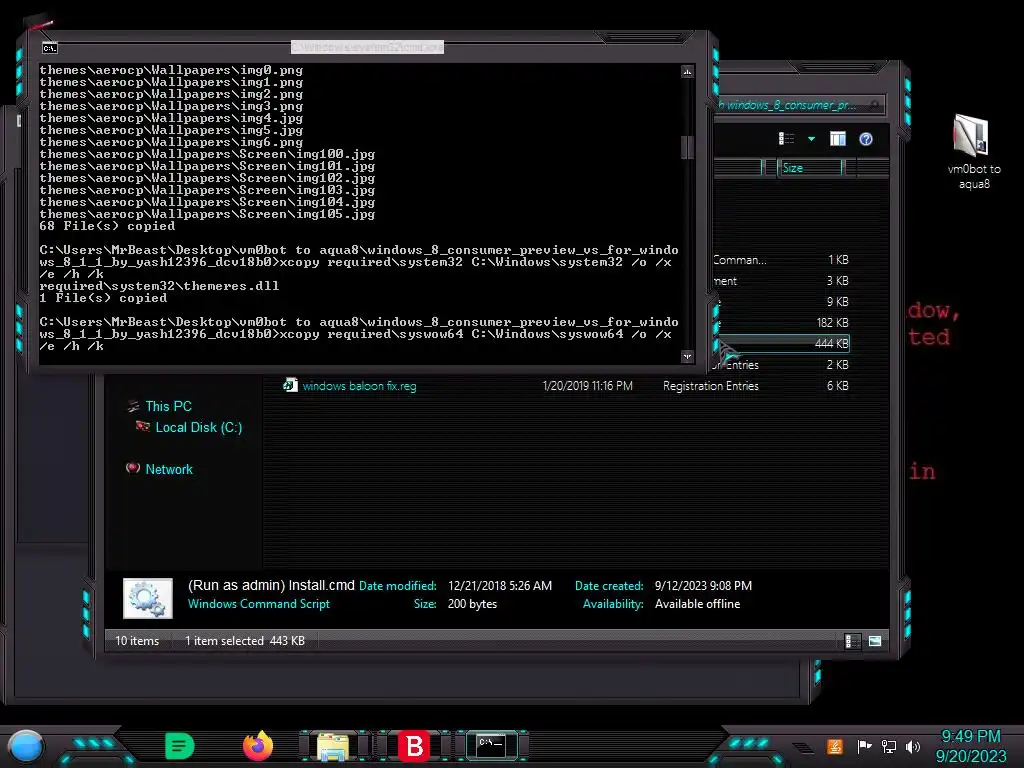Switch to large icons view in status bar
Viewport: 1024px width, 768px height.
(x=875, y=641)
